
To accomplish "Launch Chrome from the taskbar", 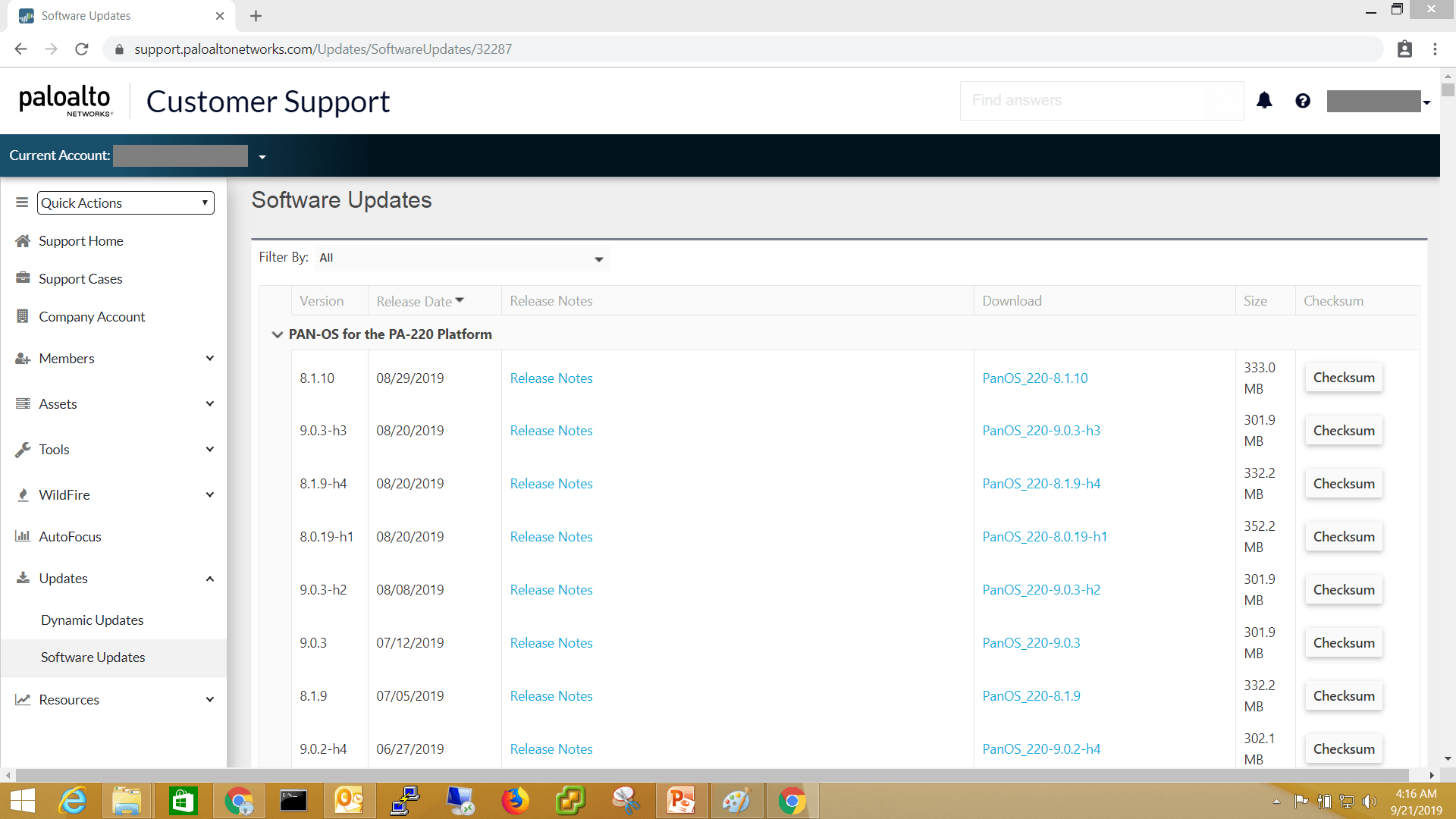I will point(792,800).
